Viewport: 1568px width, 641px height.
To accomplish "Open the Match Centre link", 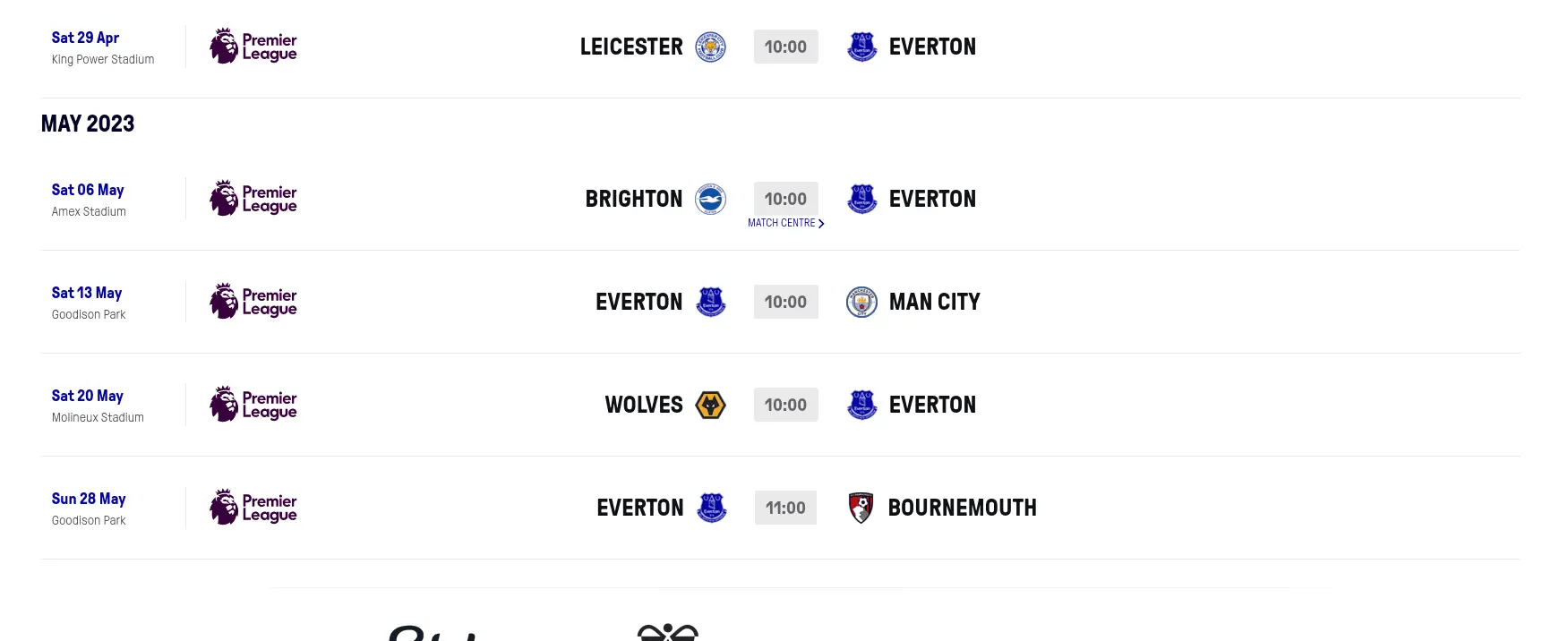I will point(782,223).
